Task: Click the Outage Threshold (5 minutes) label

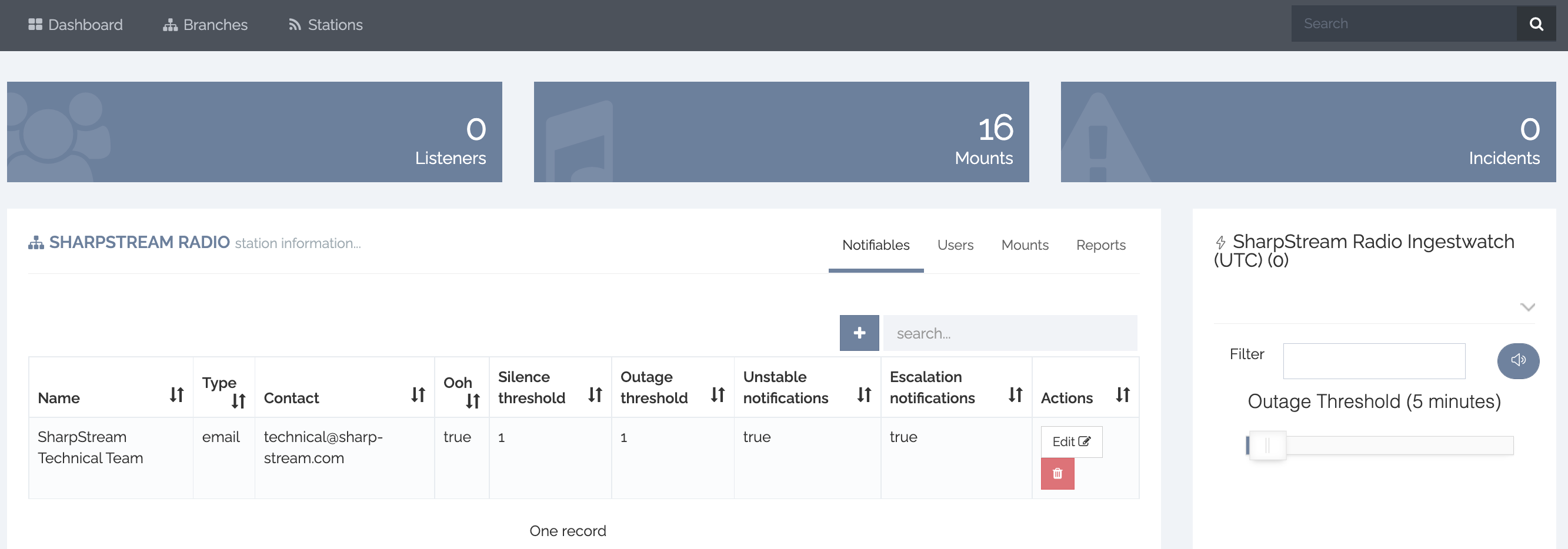Action: coord(1374,401)
